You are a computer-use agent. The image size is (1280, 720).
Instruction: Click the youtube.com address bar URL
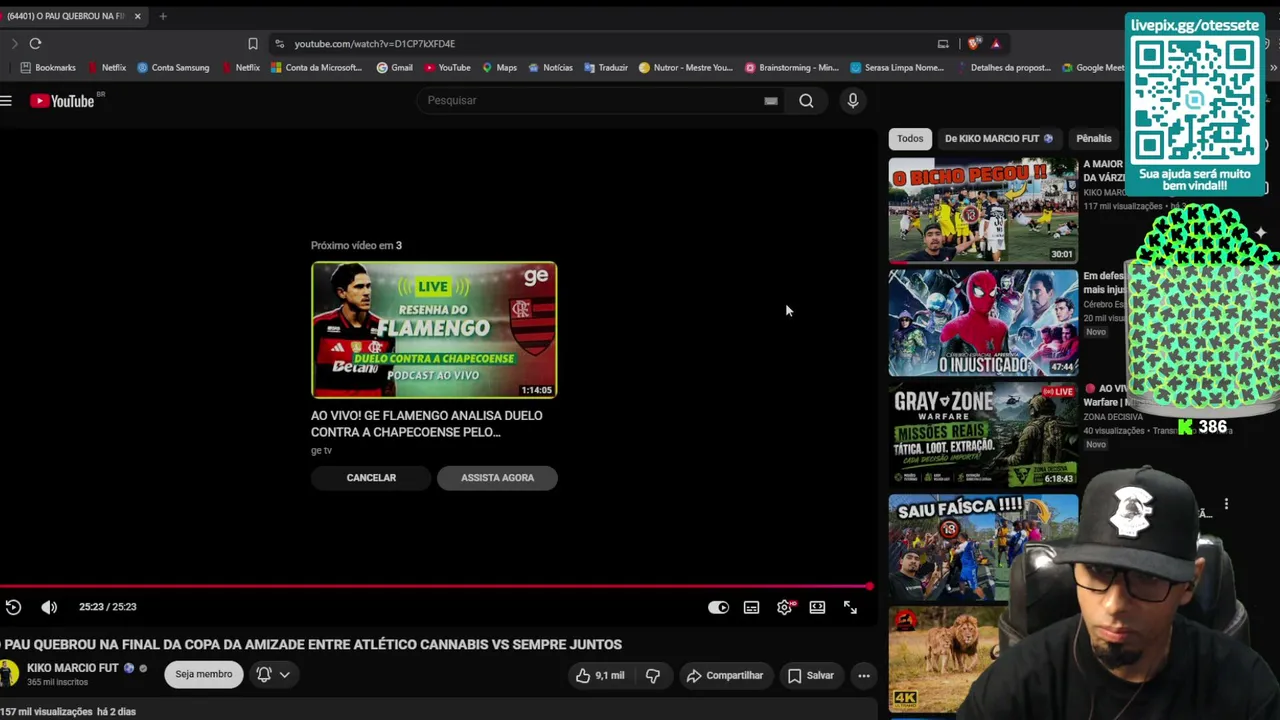point(375,44)
